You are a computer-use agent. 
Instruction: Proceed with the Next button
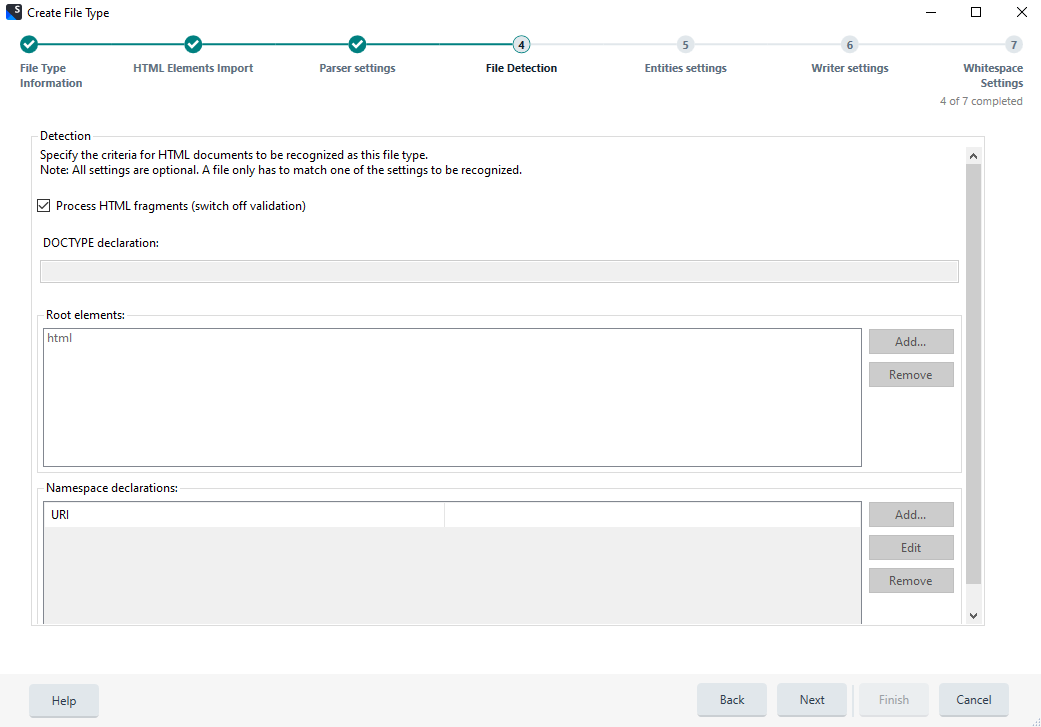(811, 700)
